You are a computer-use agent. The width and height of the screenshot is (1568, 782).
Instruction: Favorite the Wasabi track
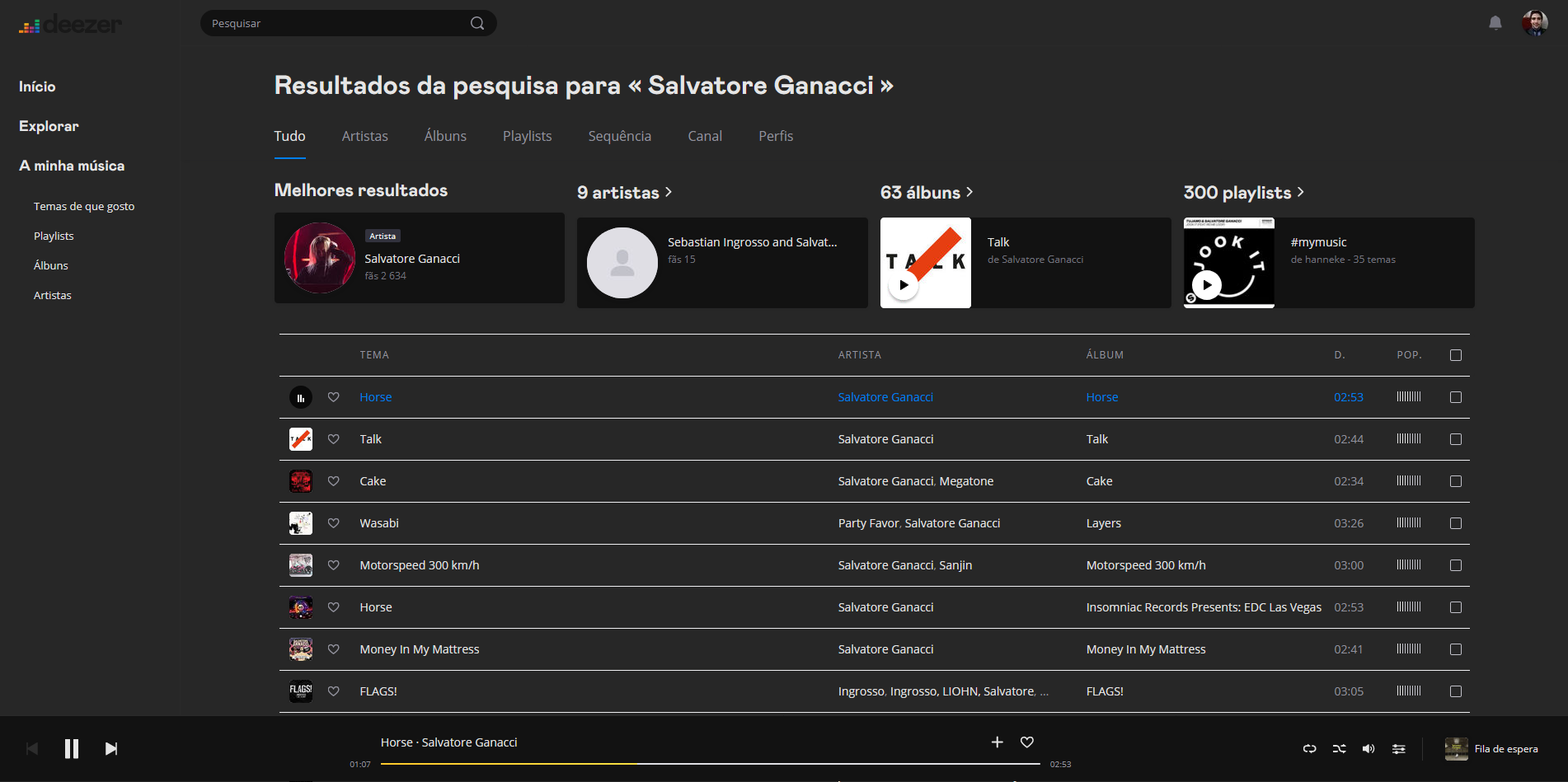point(334,523)
